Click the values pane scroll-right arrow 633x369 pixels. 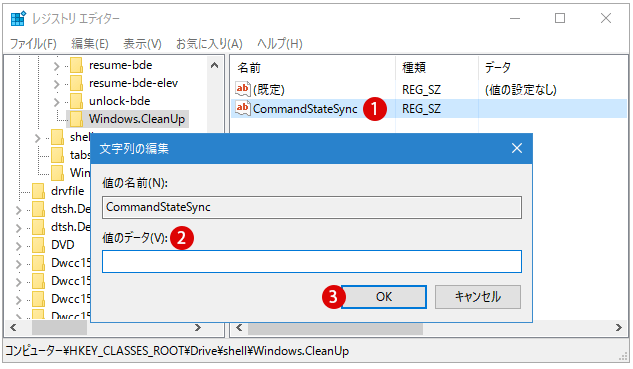(619, 327)
